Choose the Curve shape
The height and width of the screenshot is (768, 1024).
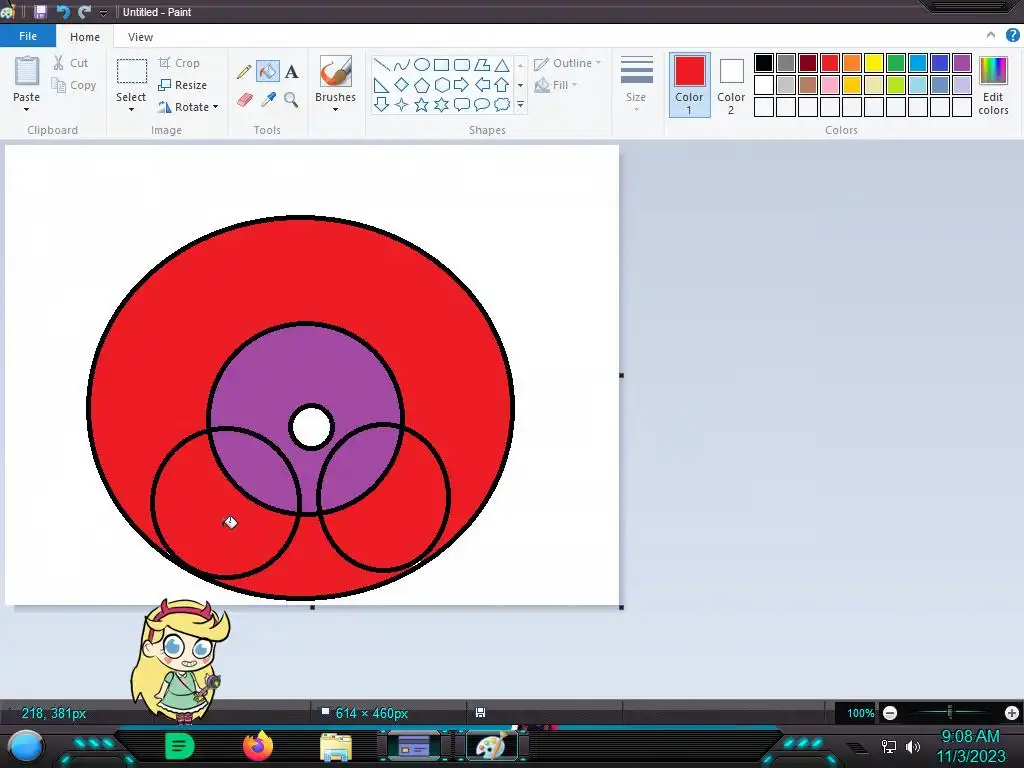coord(402,65)
